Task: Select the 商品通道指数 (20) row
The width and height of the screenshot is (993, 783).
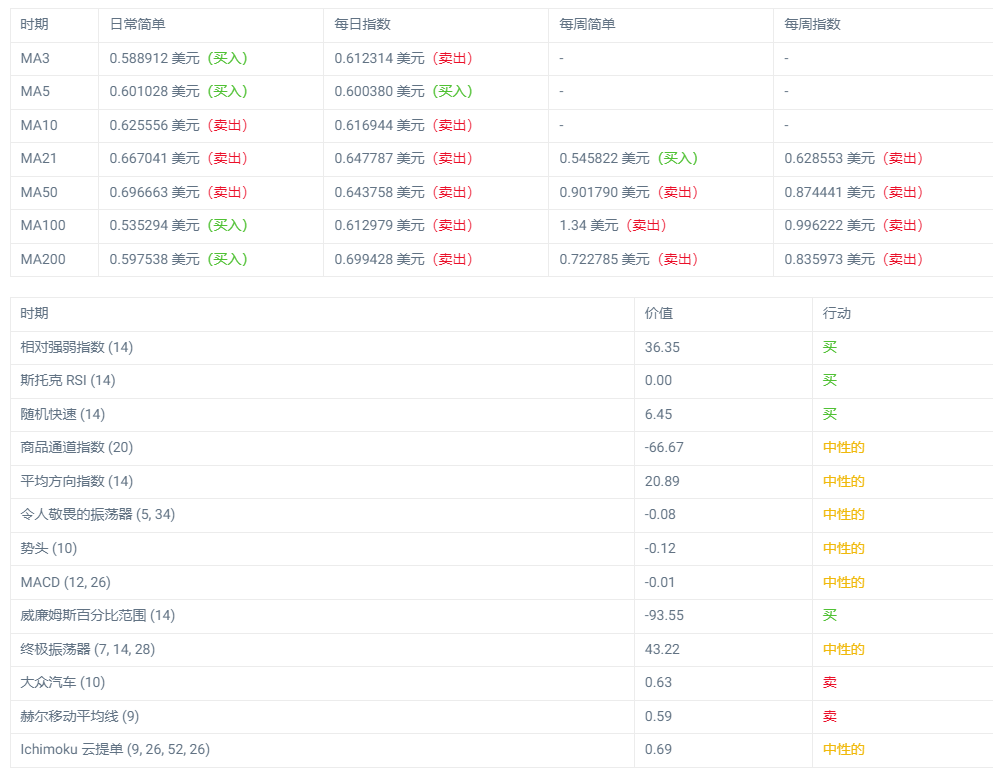Action: click(x=502, y=448)
